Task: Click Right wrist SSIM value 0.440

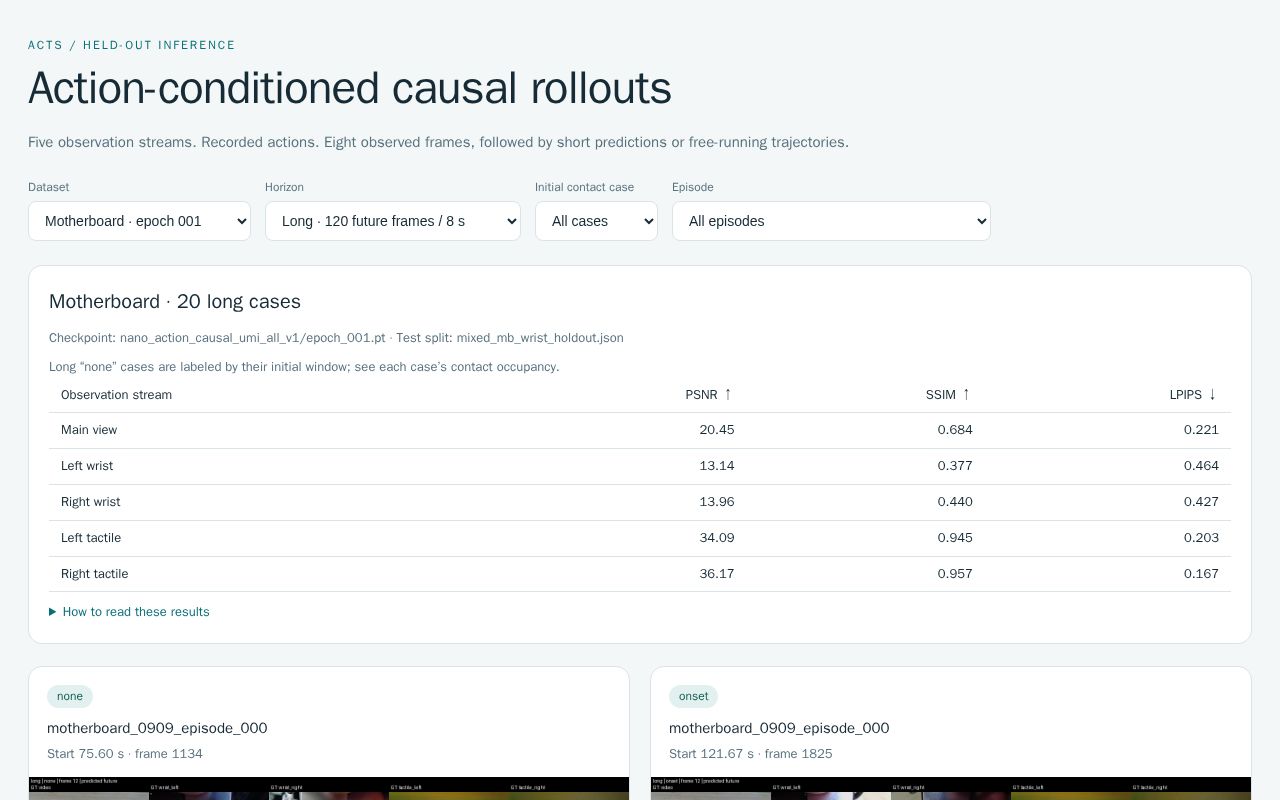Action: pyautogui.click(x=955, y=502)
